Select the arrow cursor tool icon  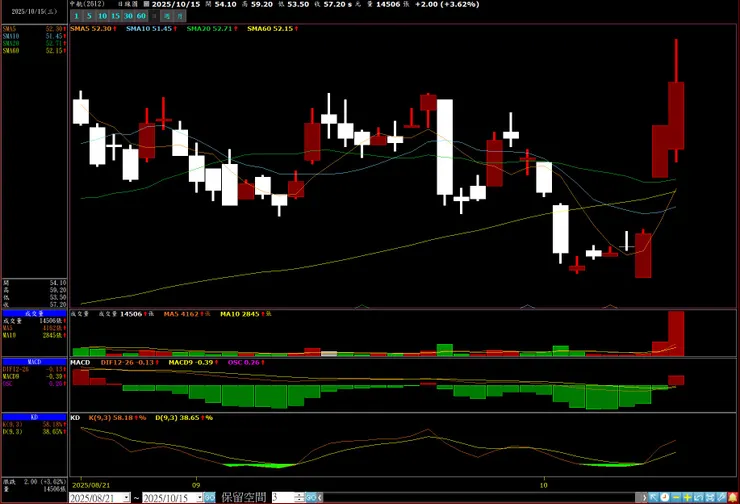coord(653,497)
